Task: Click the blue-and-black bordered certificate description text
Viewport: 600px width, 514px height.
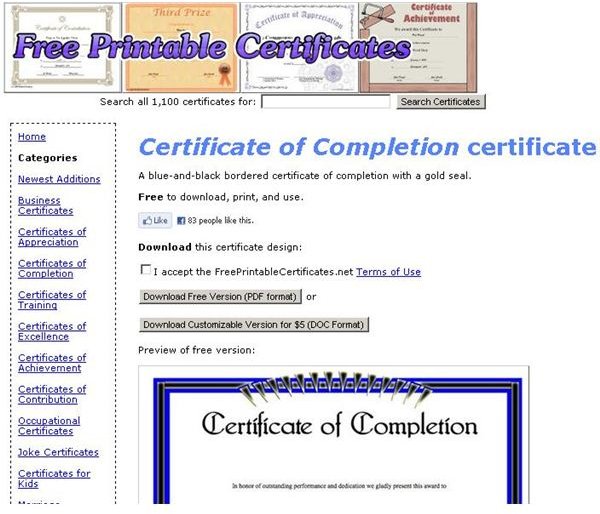Action: (x=305, y=176)
